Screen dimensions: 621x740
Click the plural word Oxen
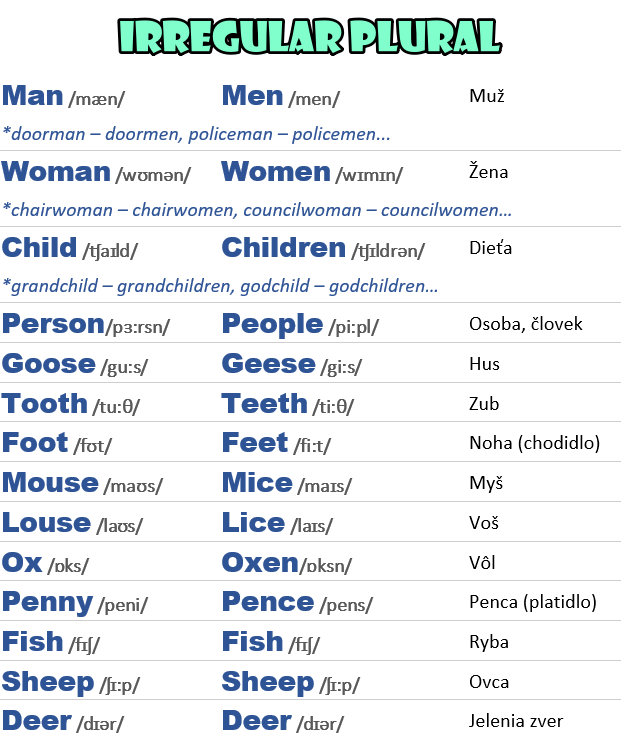tap(260, 563)
